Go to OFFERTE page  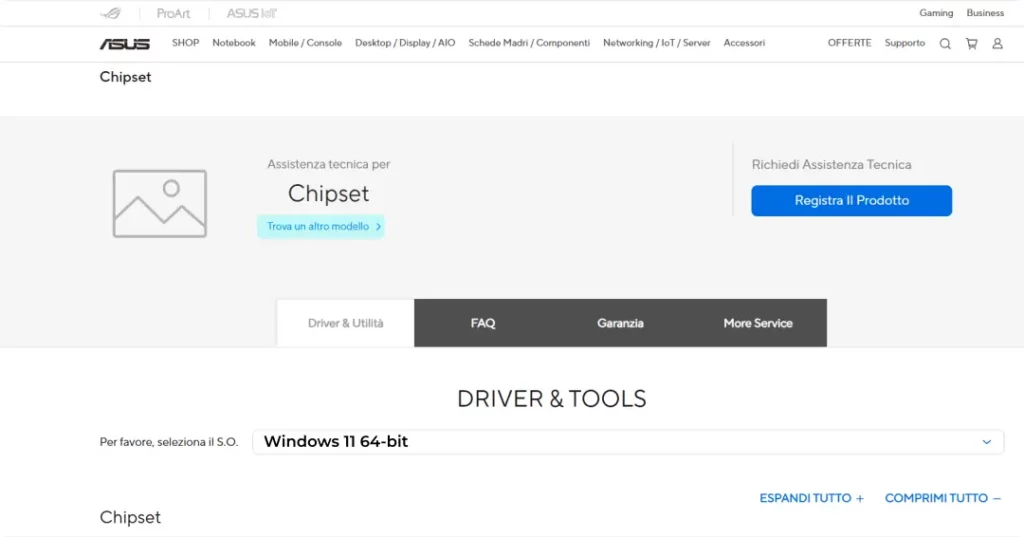[x=850, y=43]
